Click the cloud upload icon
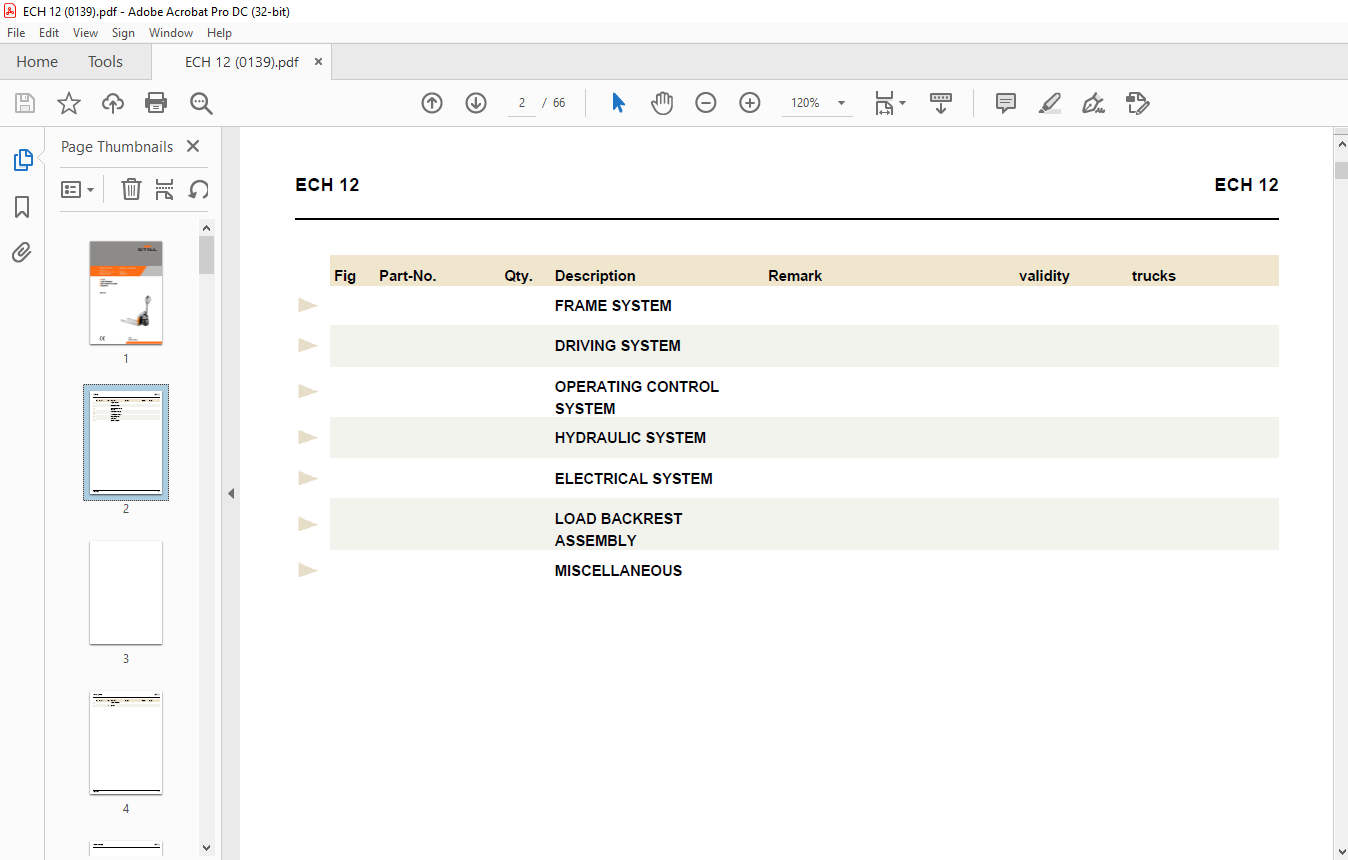This screenshot has height=860, width=1348. coord(113,103)
